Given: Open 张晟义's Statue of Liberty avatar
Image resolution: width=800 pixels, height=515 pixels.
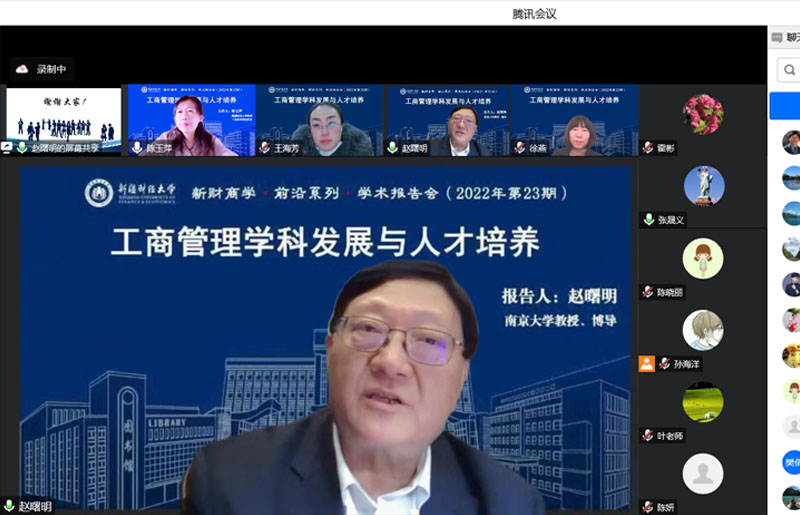Looking at the screenshot, I should coord(703,186).
